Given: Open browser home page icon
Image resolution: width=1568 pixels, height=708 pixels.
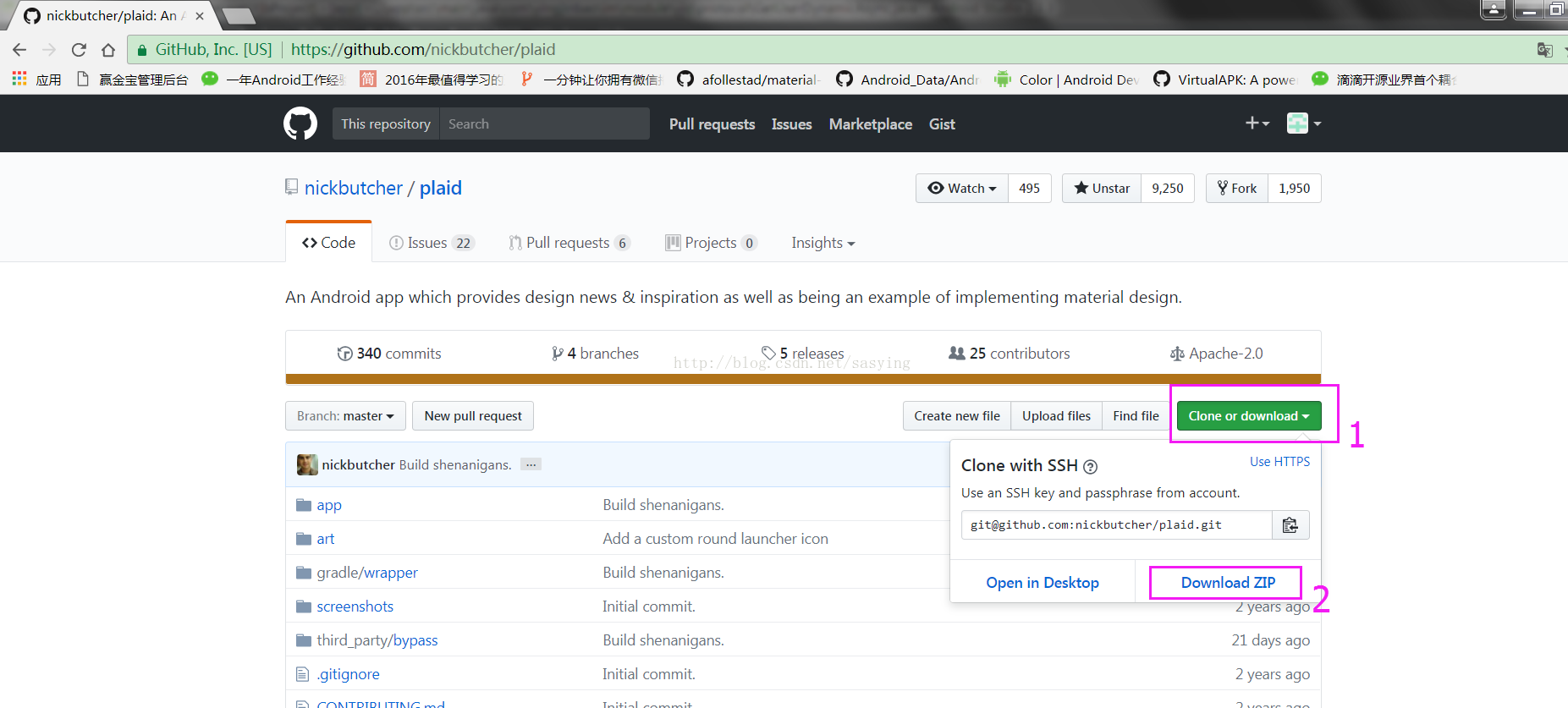Looking at the screenshot, I should coord(108,50).
